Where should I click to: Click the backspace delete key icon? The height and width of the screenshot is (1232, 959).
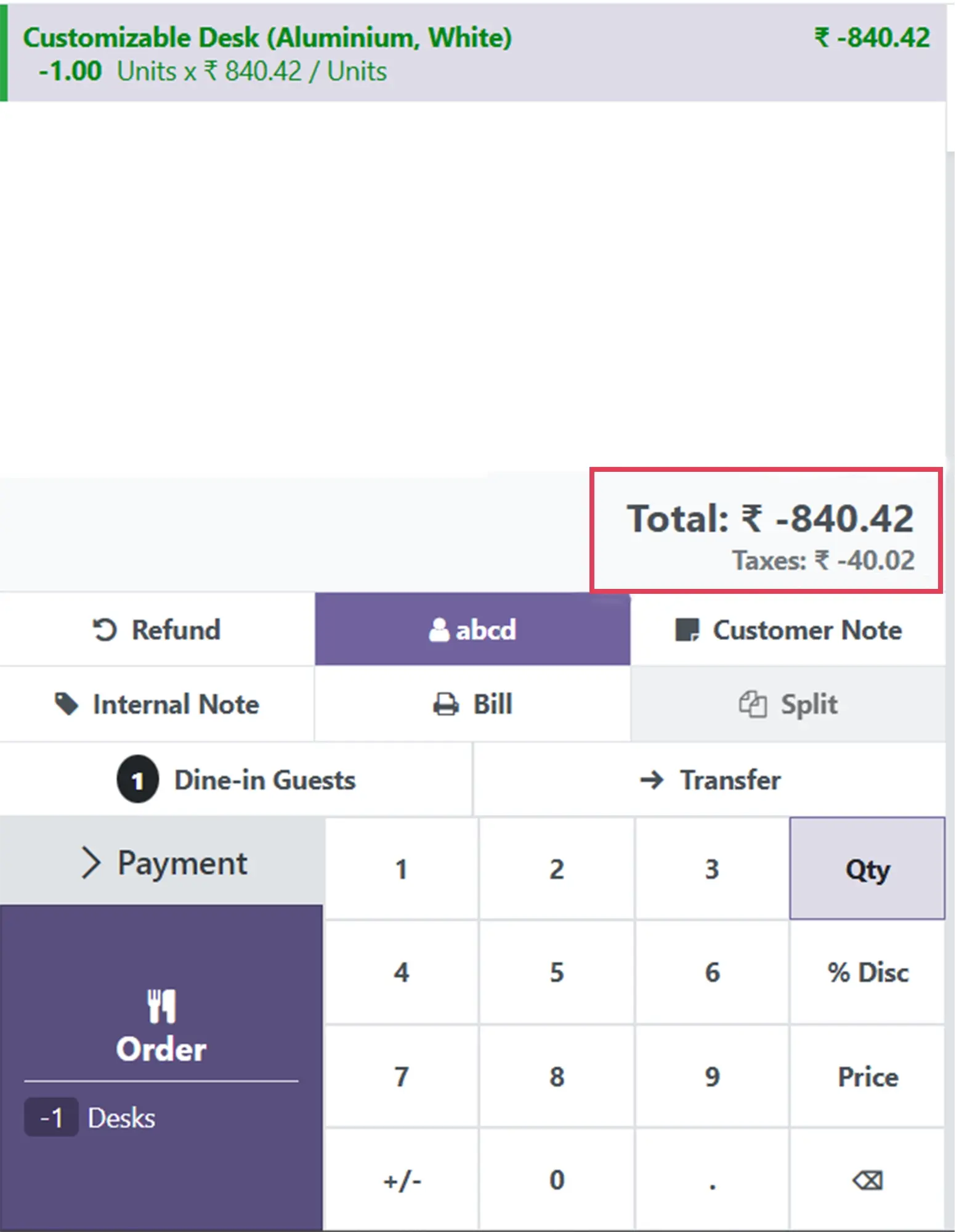867,1180
